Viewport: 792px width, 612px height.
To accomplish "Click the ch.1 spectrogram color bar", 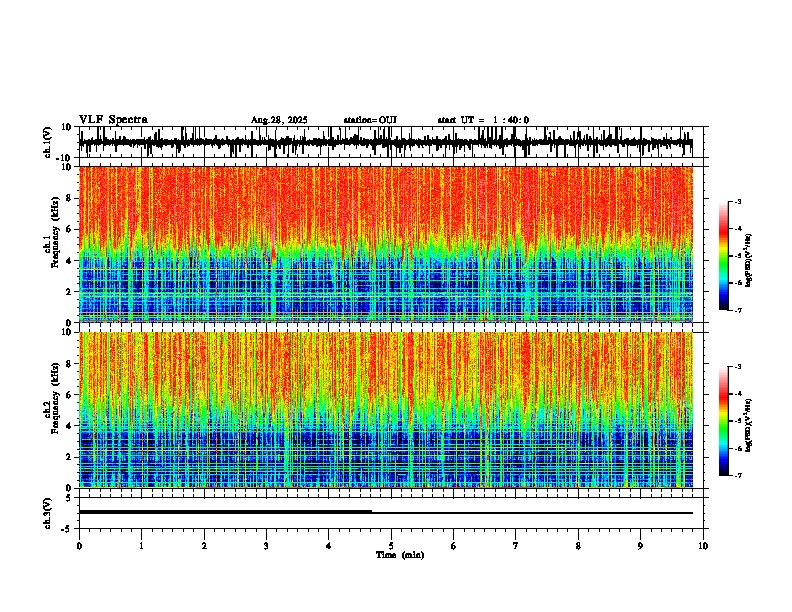I will point(724,256).
